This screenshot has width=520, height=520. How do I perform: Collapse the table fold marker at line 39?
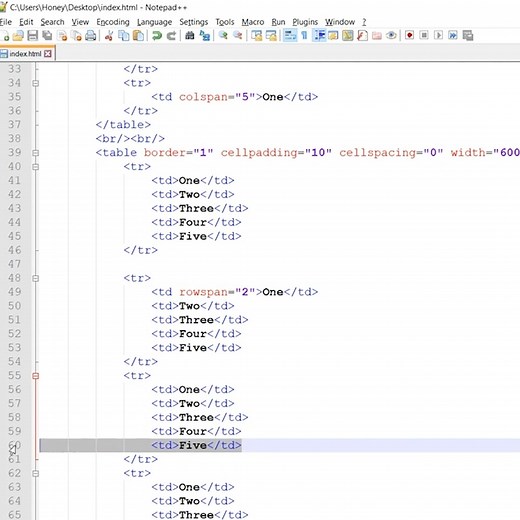[36, 153]
